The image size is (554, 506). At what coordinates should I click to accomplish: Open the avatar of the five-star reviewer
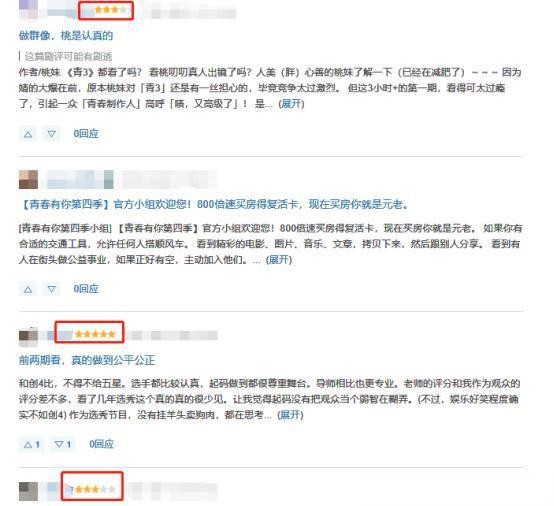[x=28, y=337]
